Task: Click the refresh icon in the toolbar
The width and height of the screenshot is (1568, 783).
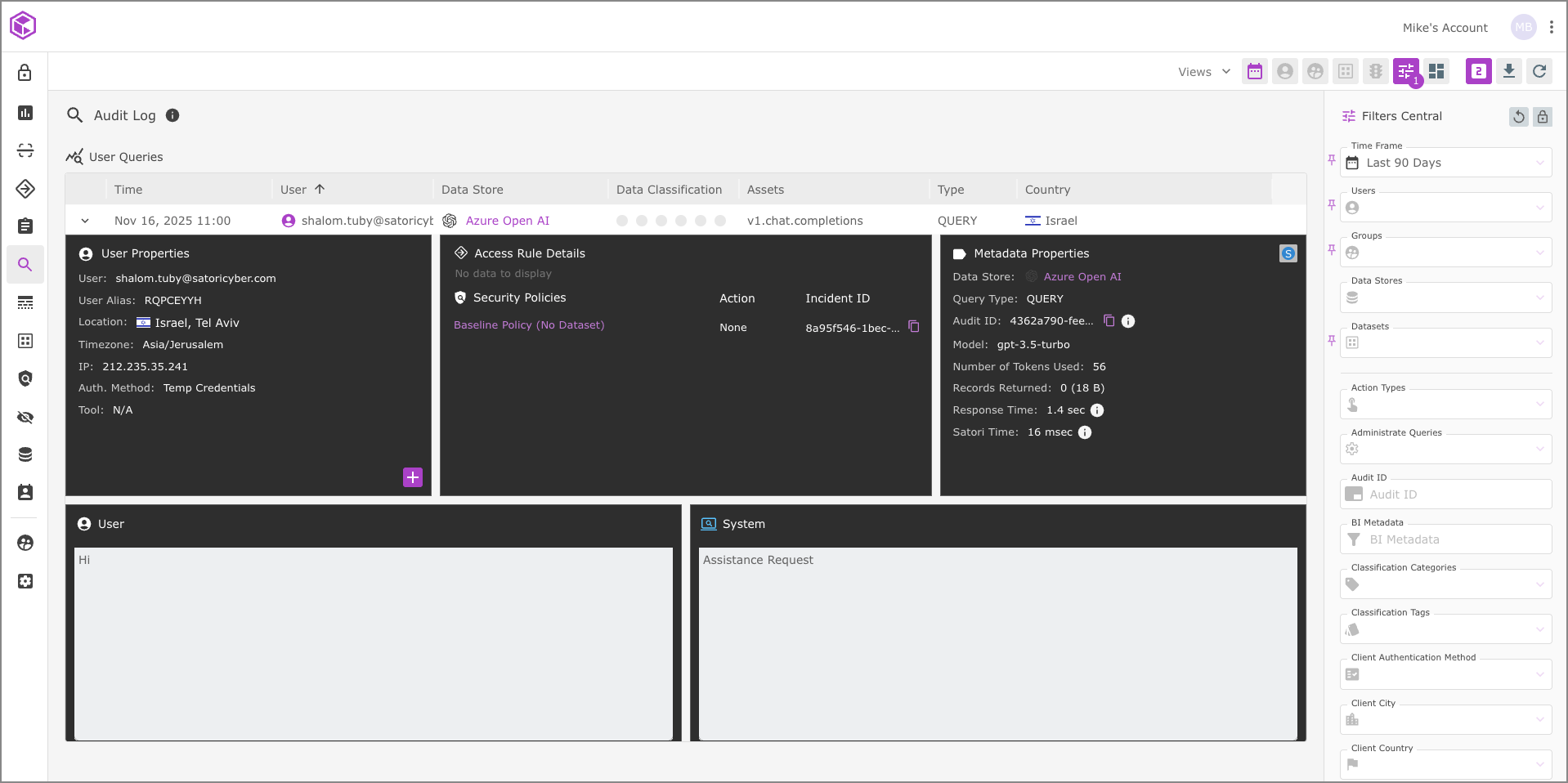Action: [1539, 71]
